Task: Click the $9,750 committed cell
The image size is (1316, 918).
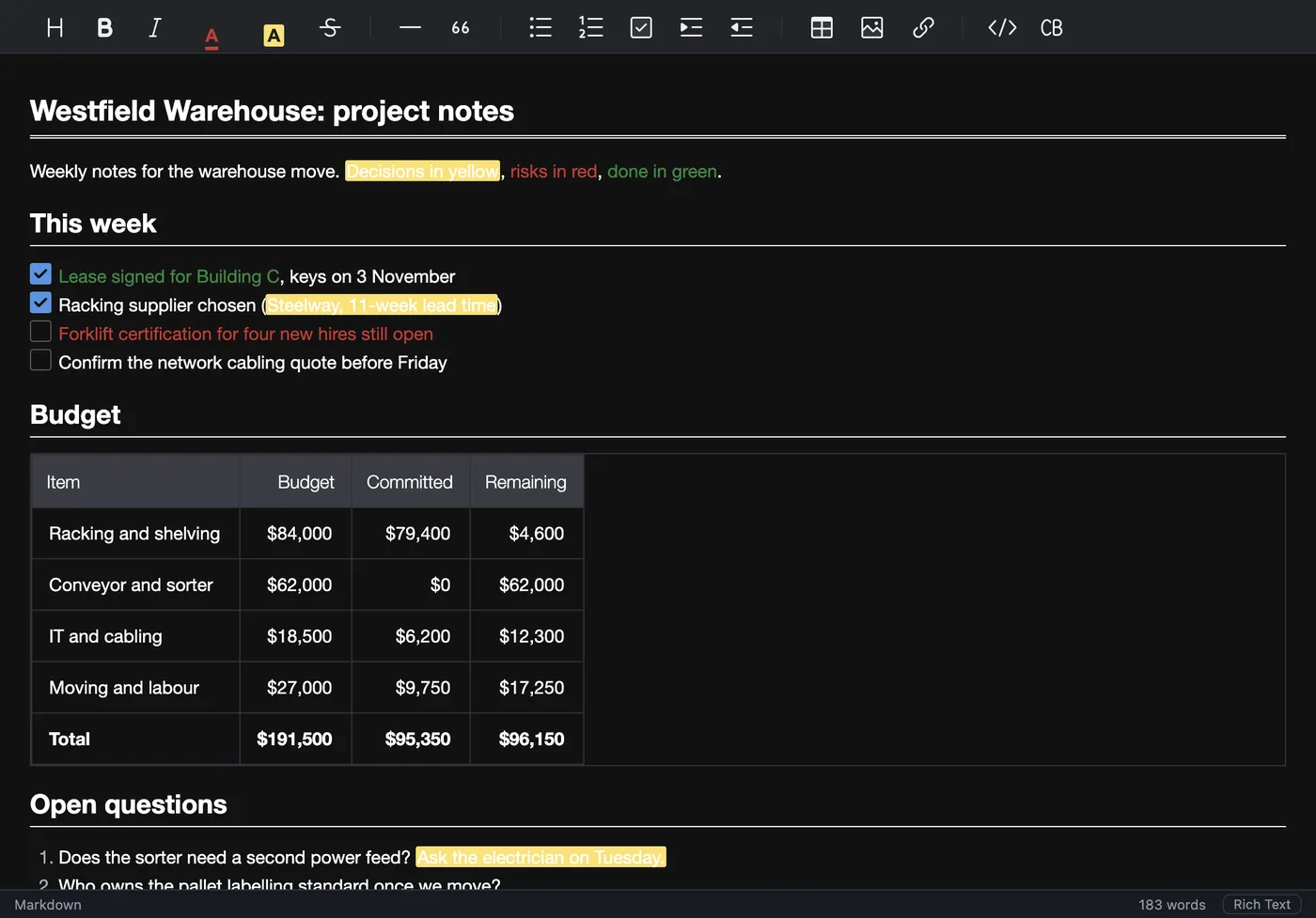Action: [x=411, y=688]
